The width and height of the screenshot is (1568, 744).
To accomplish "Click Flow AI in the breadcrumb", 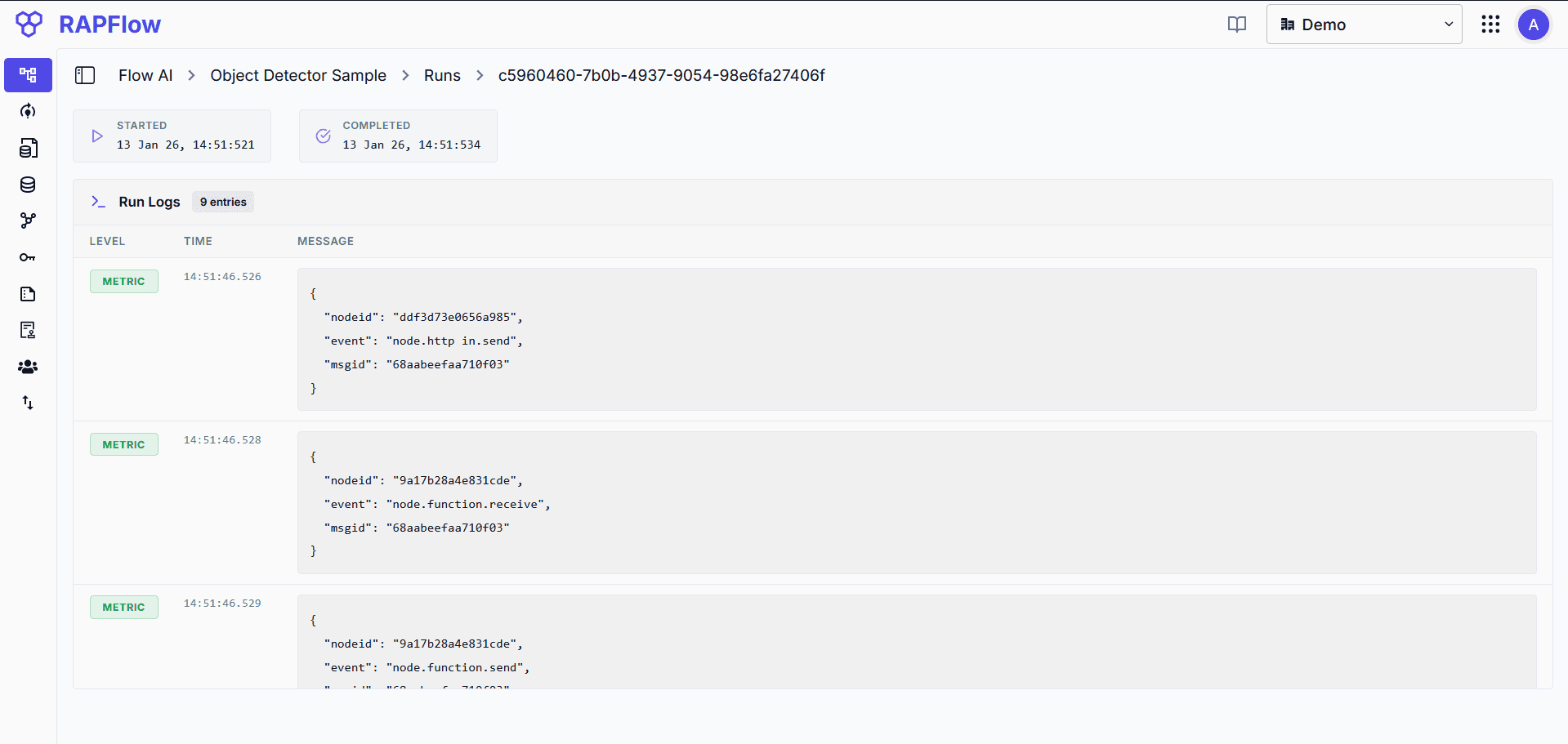I will click(145, 75).
